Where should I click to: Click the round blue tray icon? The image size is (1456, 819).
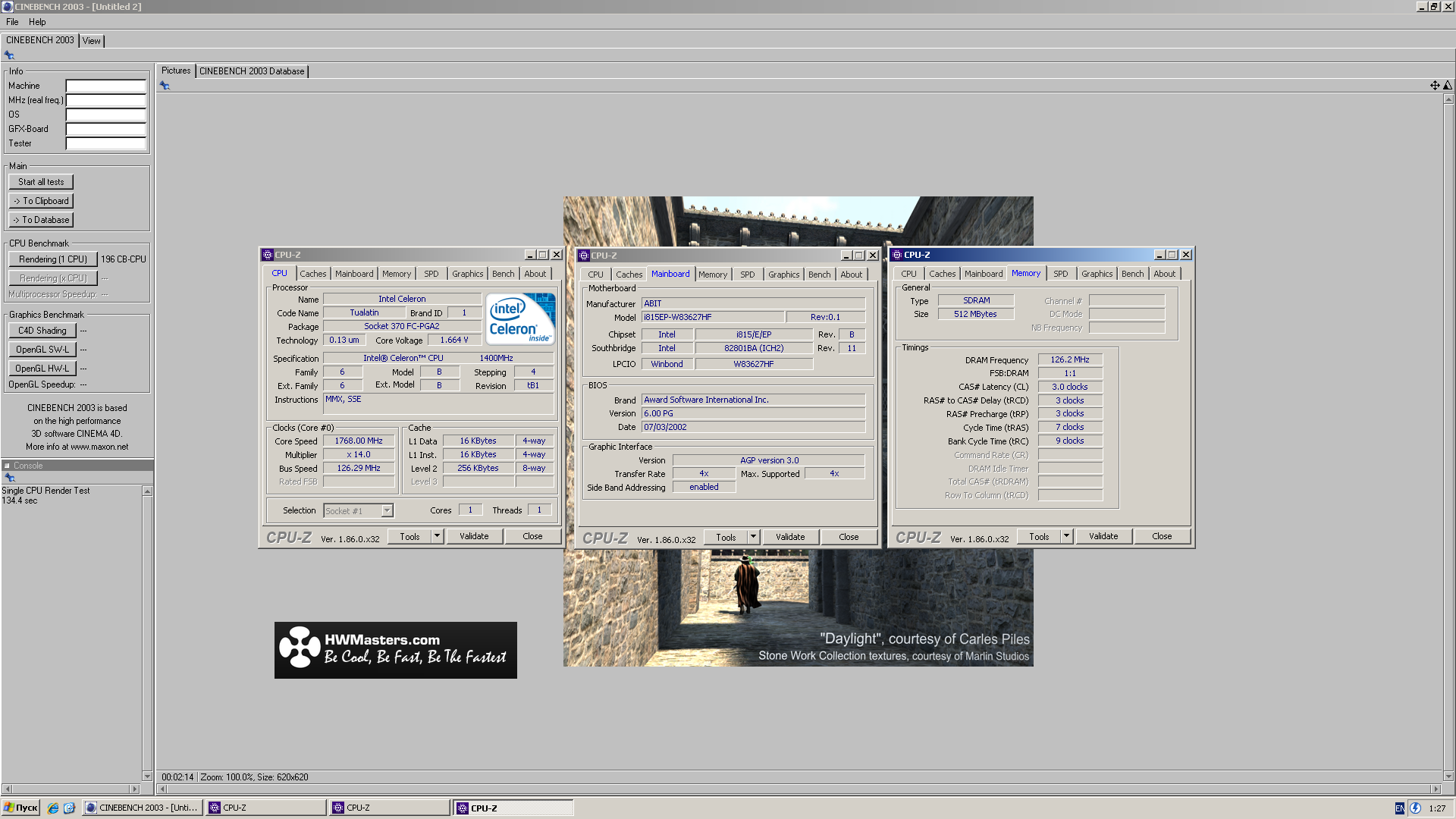[x=1415, y=808]
